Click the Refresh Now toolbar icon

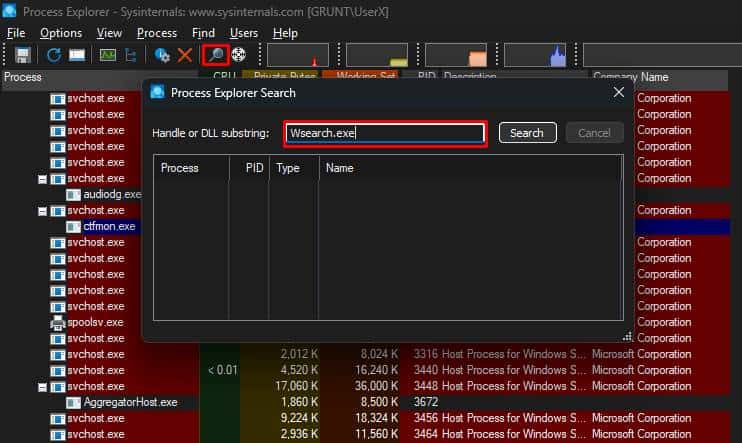pyautogui.click(x=53, y=55)
